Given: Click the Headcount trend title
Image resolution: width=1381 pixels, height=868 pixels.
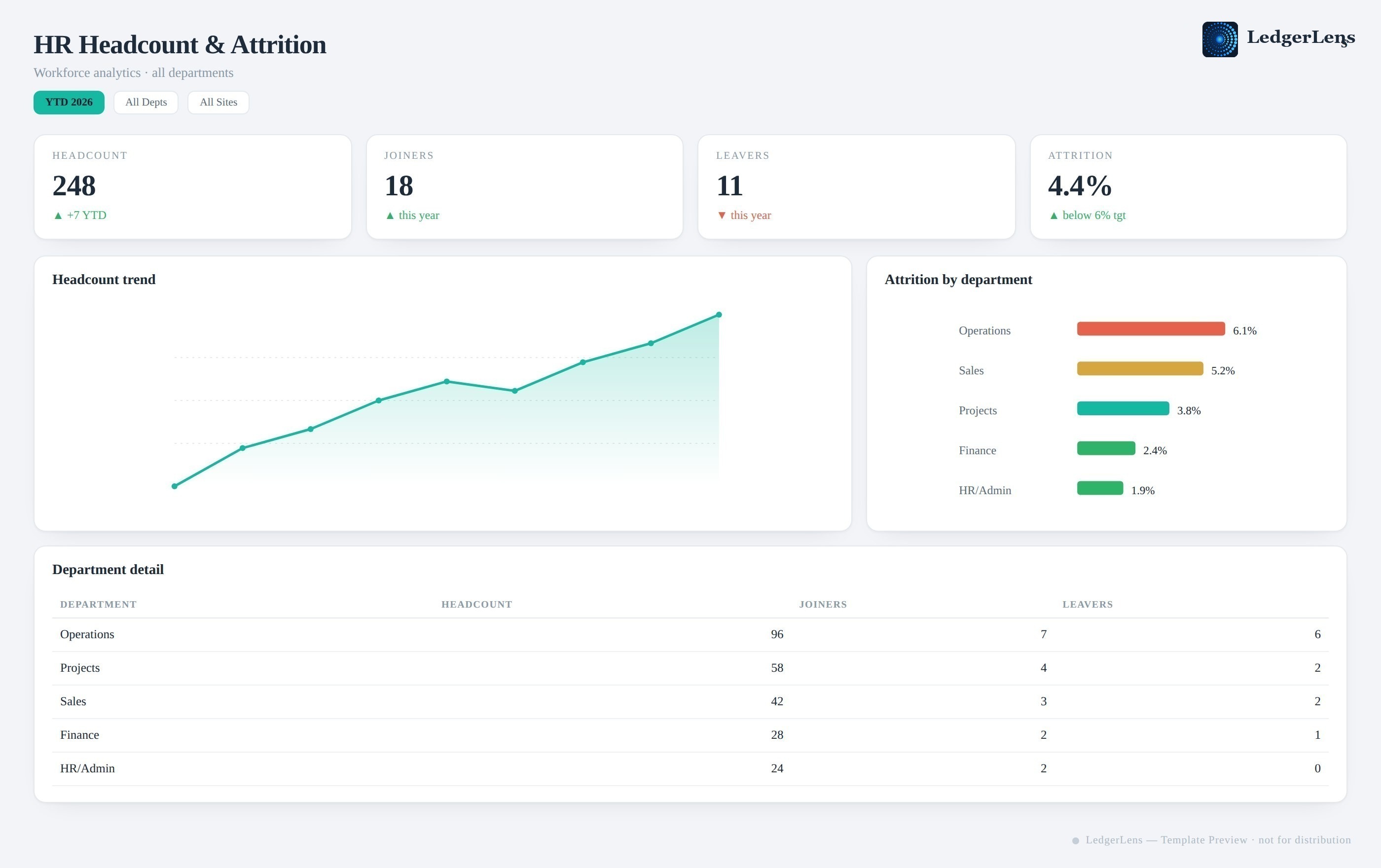Looking at the screenshot, I should pos(104,280).
